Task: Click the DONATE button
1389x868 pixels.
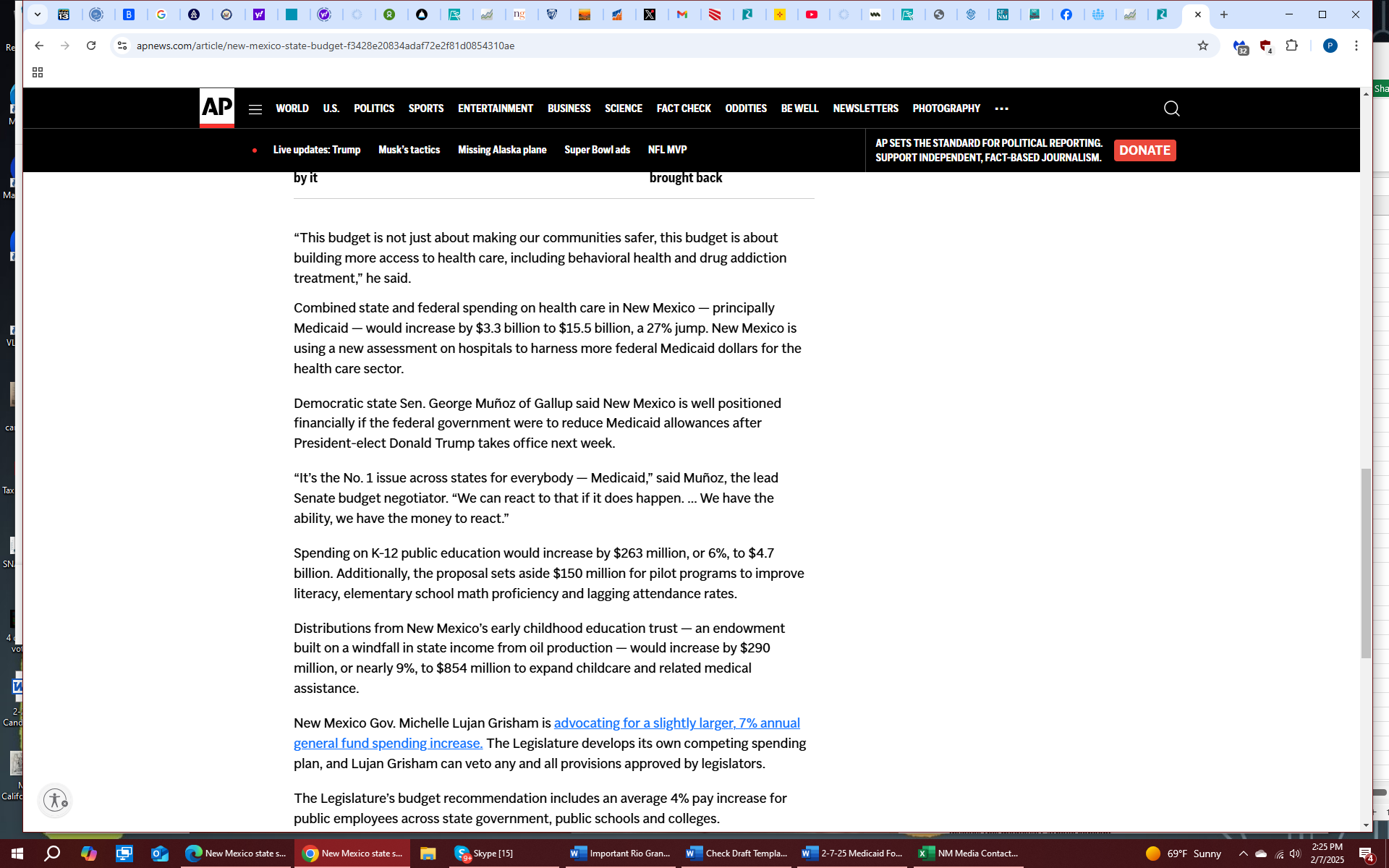Action: [x=1144, y=150]
